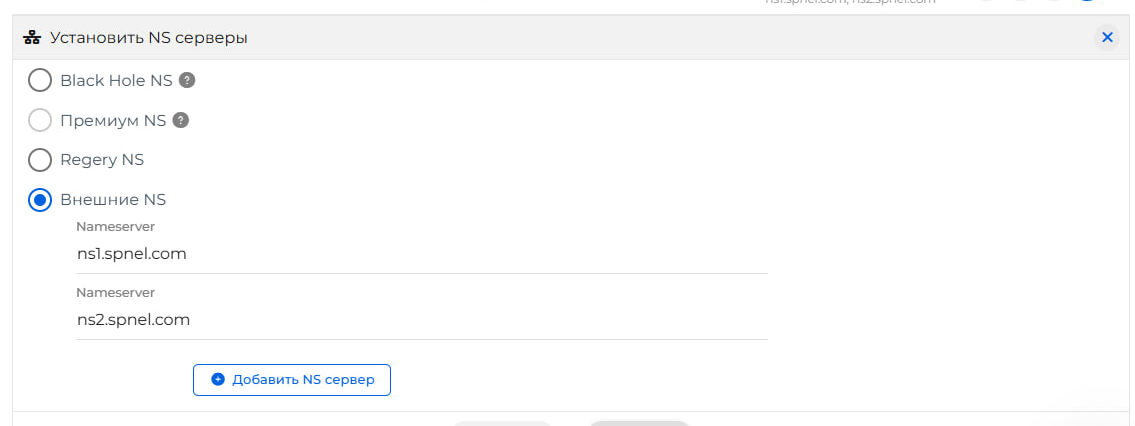
Task: Click the Установить NS серверы title text
Action: coord(151,38)
